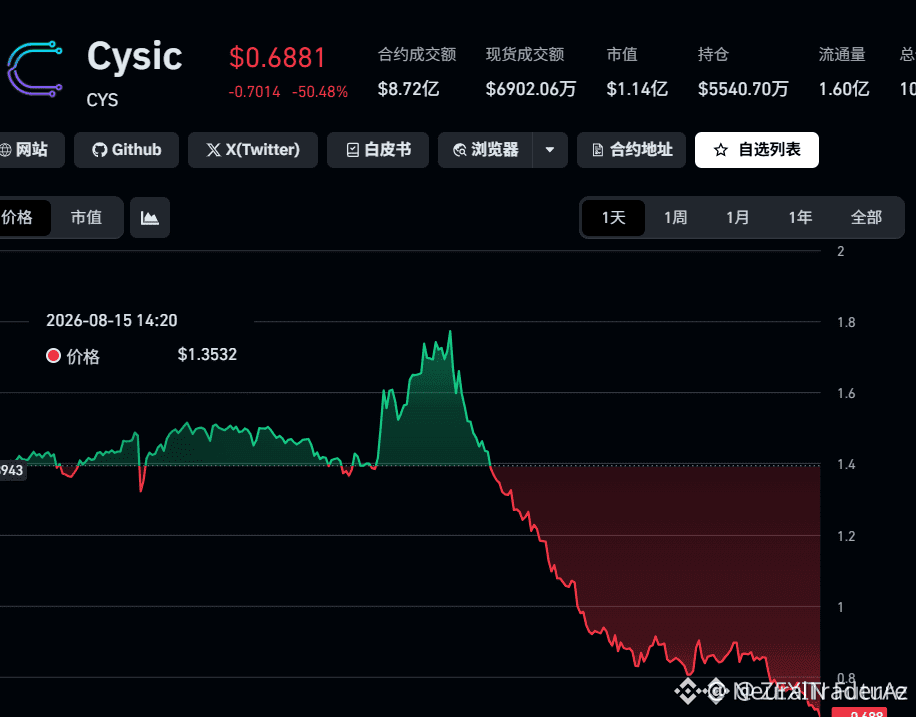The width and height of the screenshot is (916, 717).
Task: Toggle the area chart type icon
Action: tap(150, 217)
